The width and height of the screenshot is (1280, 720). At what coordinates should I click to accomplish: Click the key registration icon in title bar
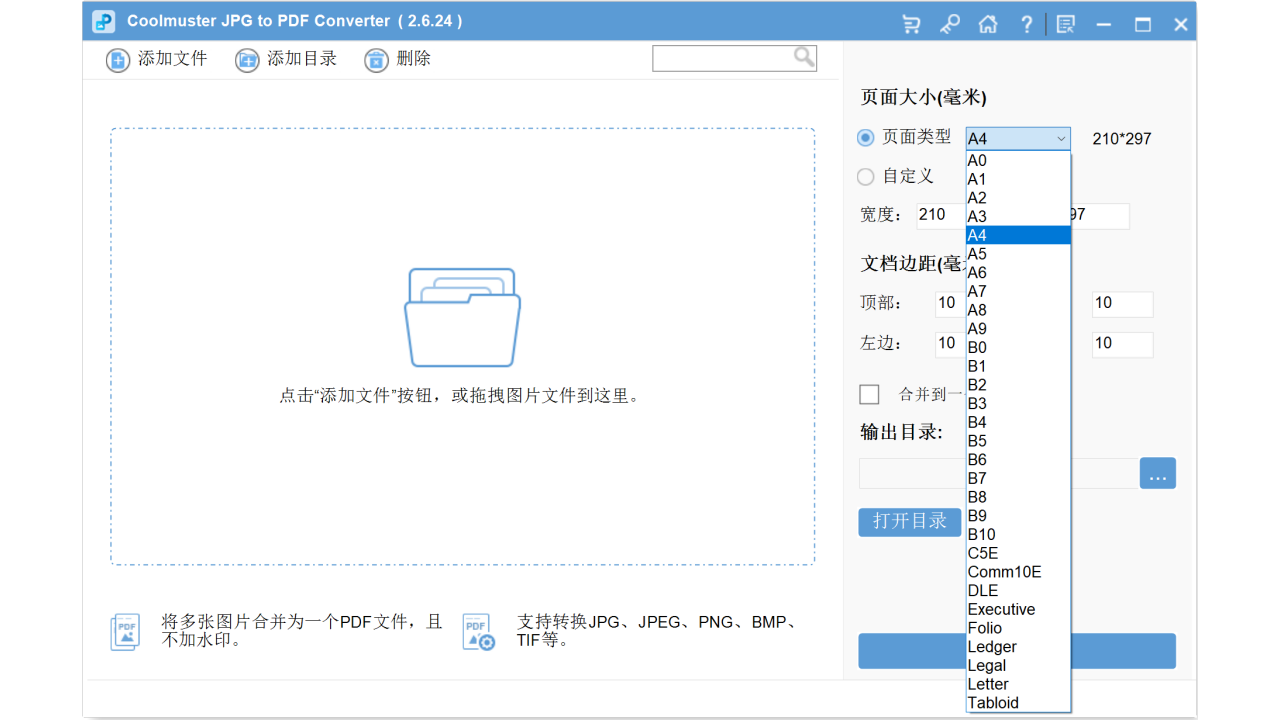coord(949,23)
